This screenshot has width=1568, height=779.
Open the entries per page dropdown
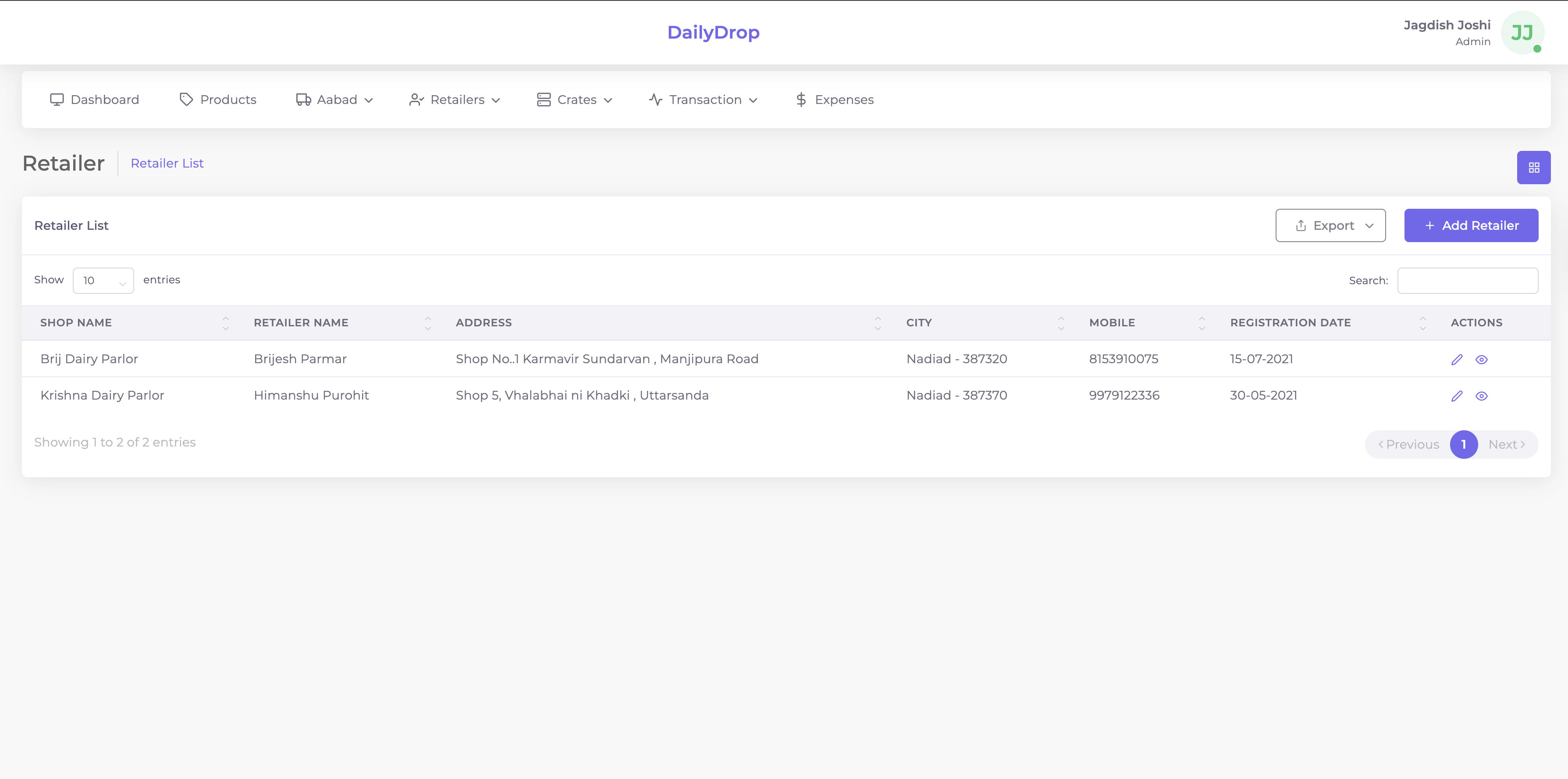click(x=103, y=281)
